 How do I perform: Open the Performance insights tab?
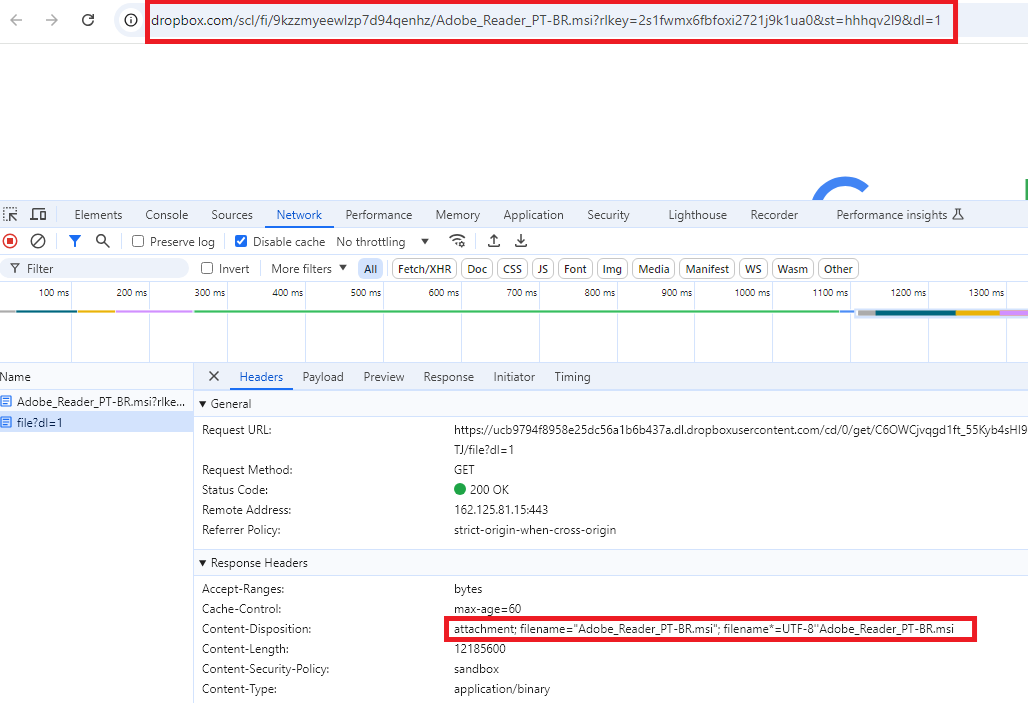pos(892,214)
